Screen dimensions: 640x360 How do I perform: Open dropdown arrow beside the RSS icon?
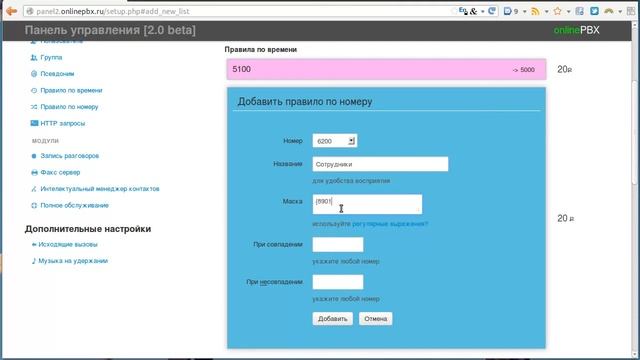547,11
